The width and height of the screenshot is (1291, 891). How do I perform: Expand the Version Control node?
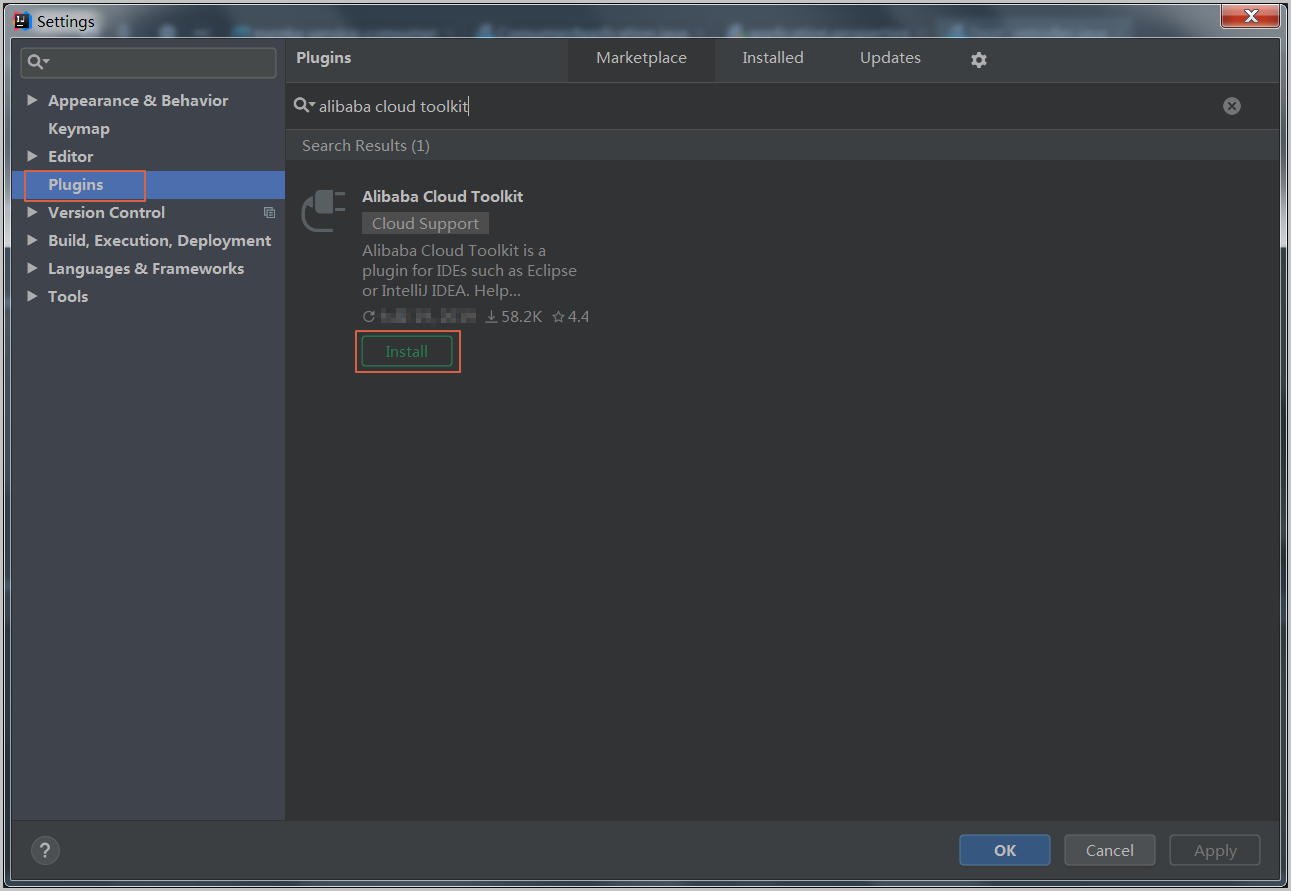pos(32,212)
